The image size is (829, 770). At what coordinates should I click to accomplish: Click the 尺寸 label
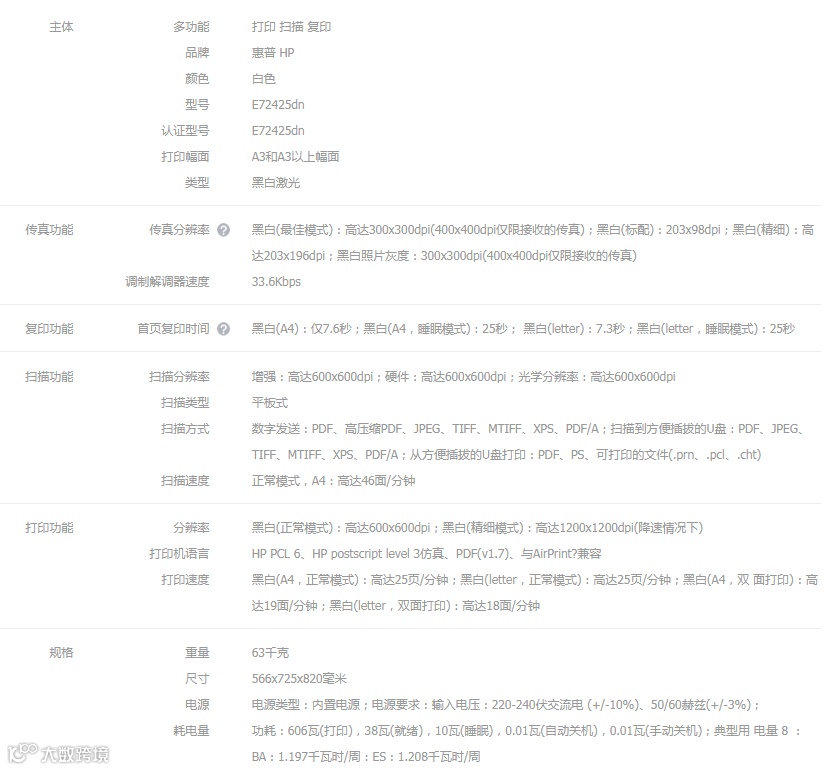197,679
